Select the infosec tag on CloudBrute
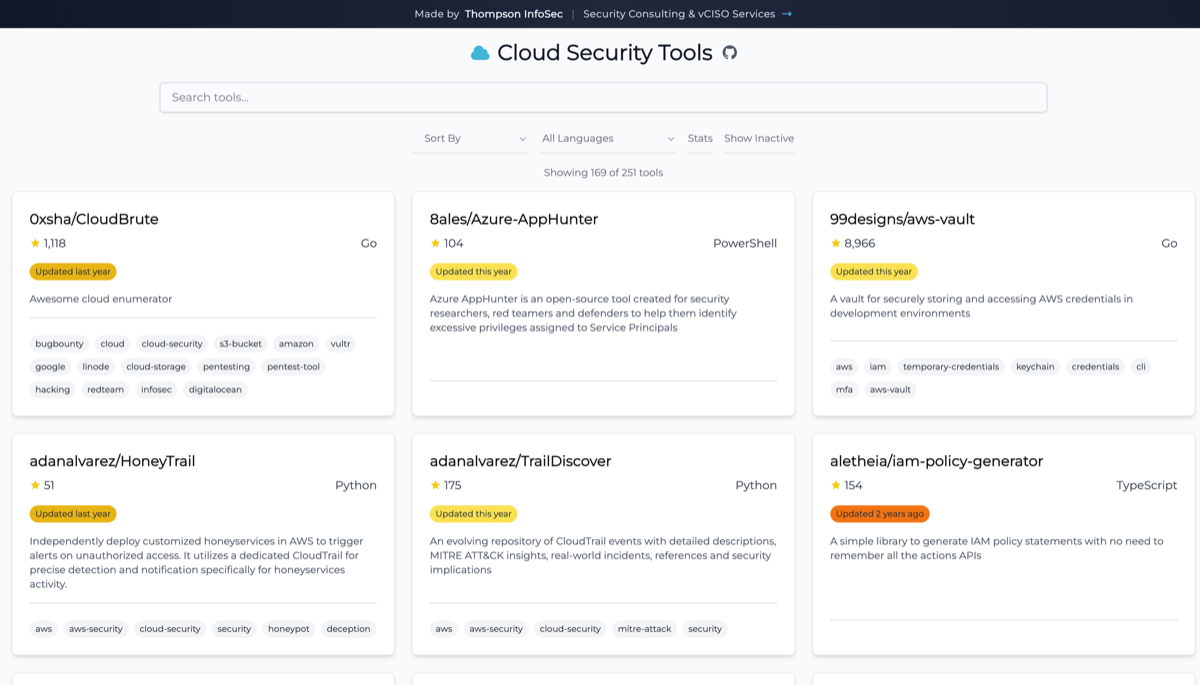The image size is (1200, 685). point(156,390)
